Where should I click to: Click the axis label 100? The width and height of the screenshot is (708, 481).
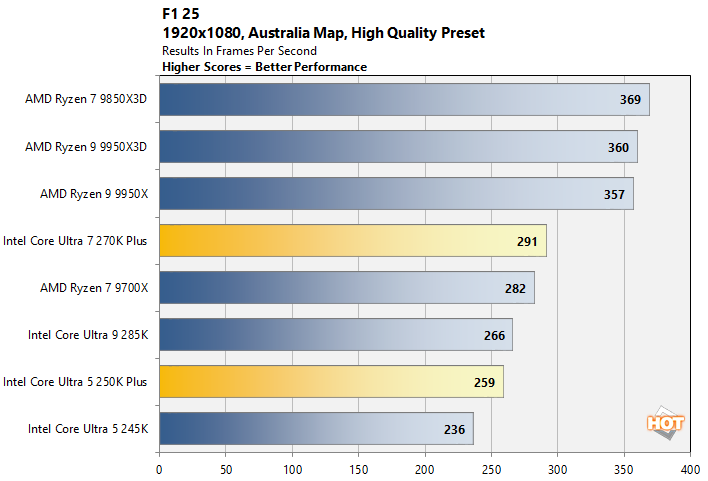click(293, 470)
